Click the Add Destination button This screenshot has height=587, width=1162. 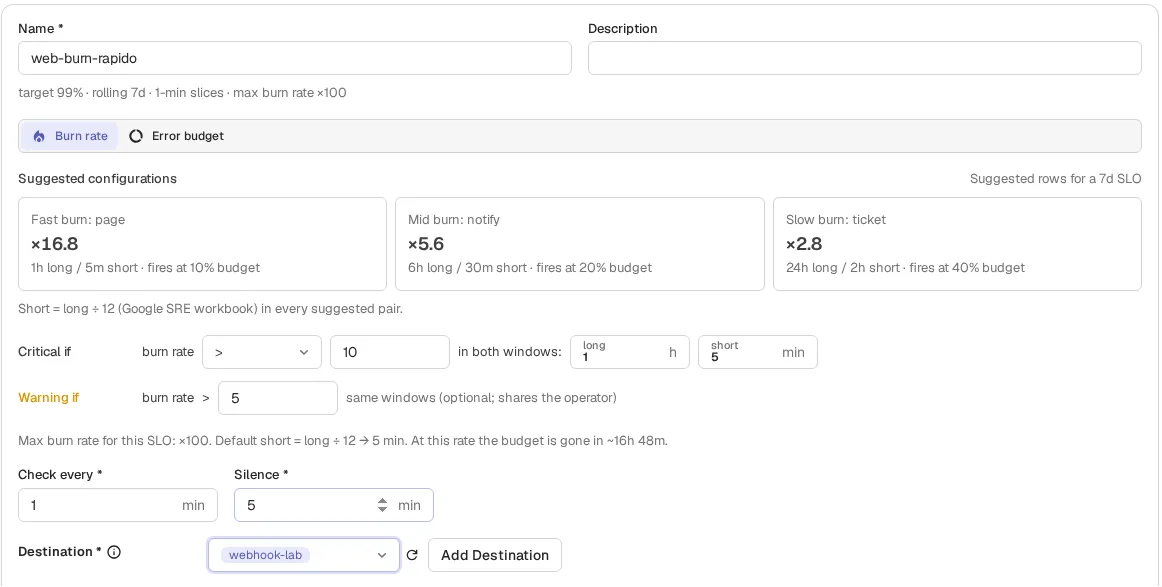[495, 555]
